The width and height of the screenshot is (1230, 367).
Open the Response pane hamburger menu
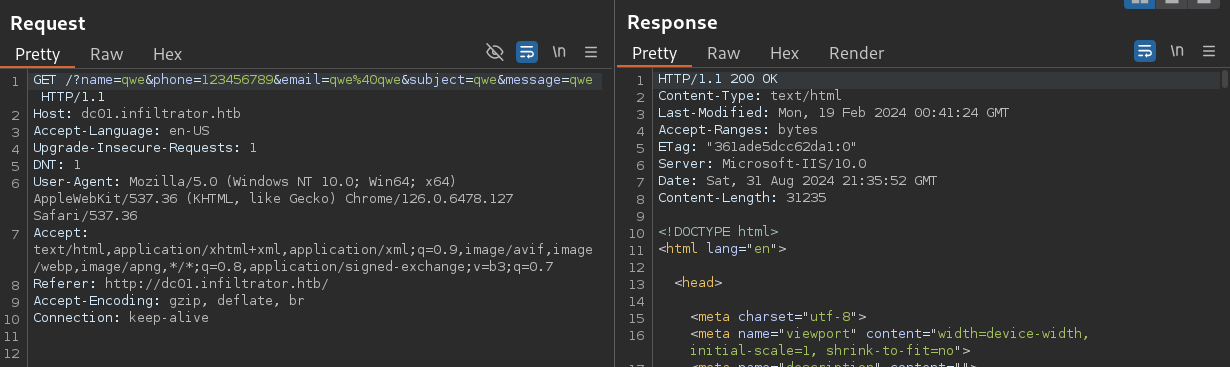[1209, 51]
